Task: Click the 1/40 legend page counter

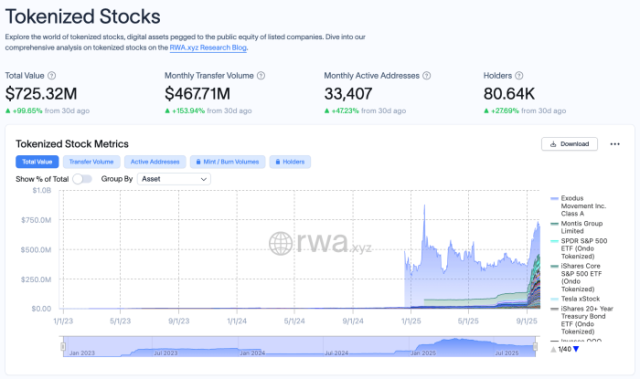Action: point(564,349)
